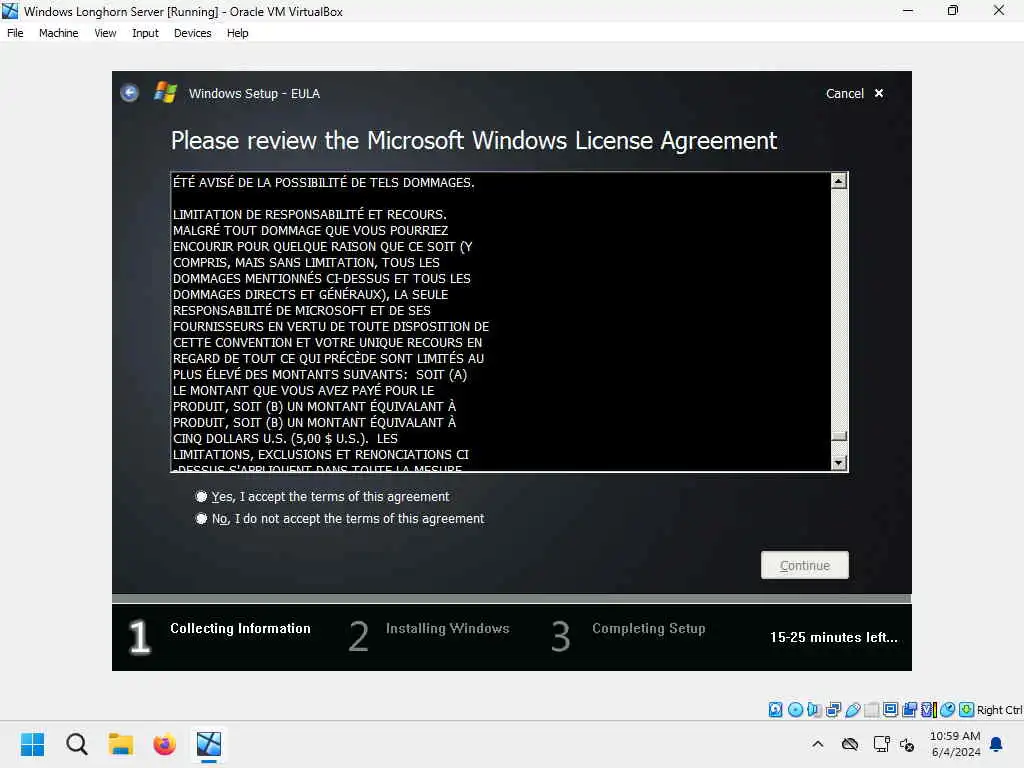Minimize the VirtualBox window
This screenshot has height=768, width=1024.
pyautogui.click(x=908, y=10)
